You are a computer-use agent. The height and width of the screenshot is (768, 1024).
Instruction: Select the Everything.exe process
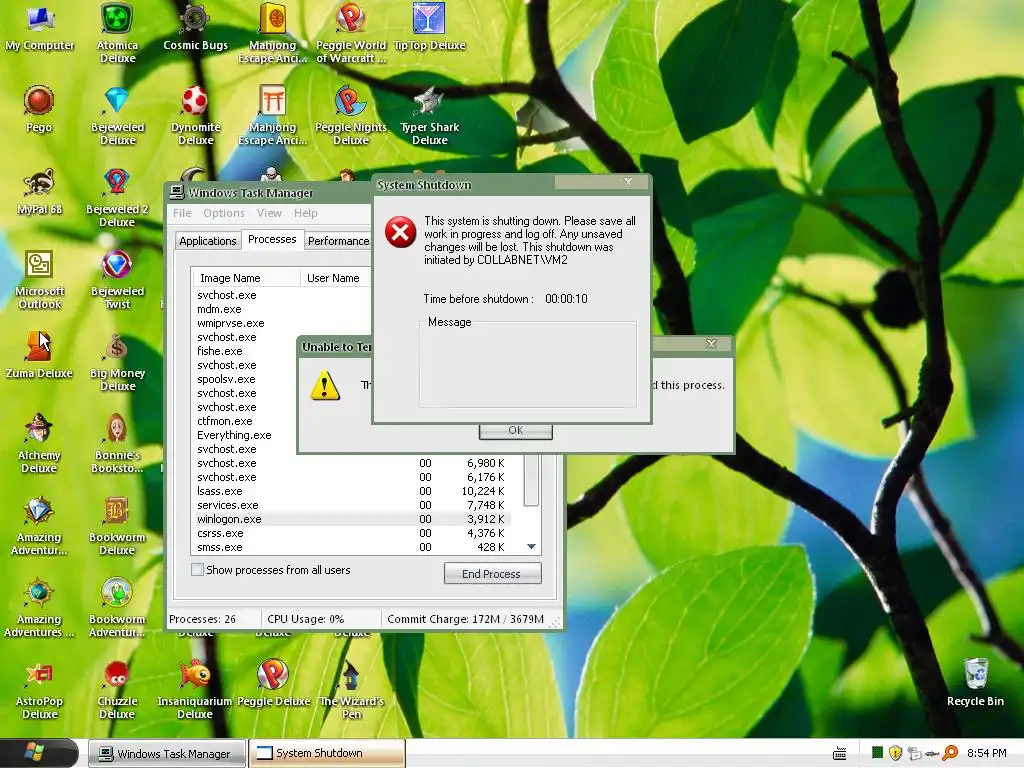234,435
